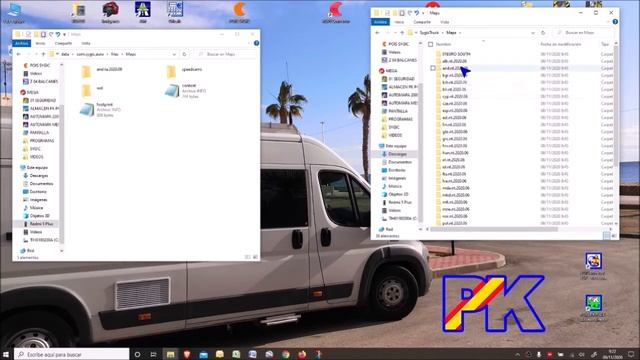Click the Windows taskbar search box
640x360 pixels.
[x=72, y=354]
